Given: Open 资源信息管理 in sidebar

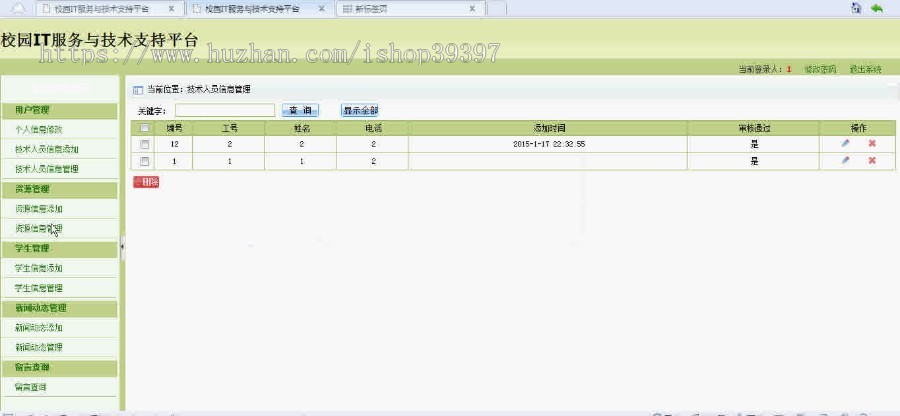Looking at the screenshot, I should (38, 228).
